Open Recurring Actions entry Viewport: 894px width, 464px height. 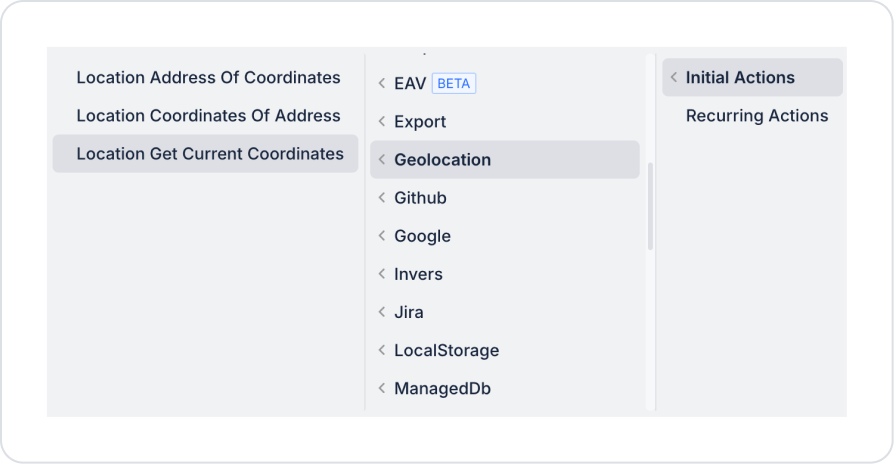click(x=757, y=116)
